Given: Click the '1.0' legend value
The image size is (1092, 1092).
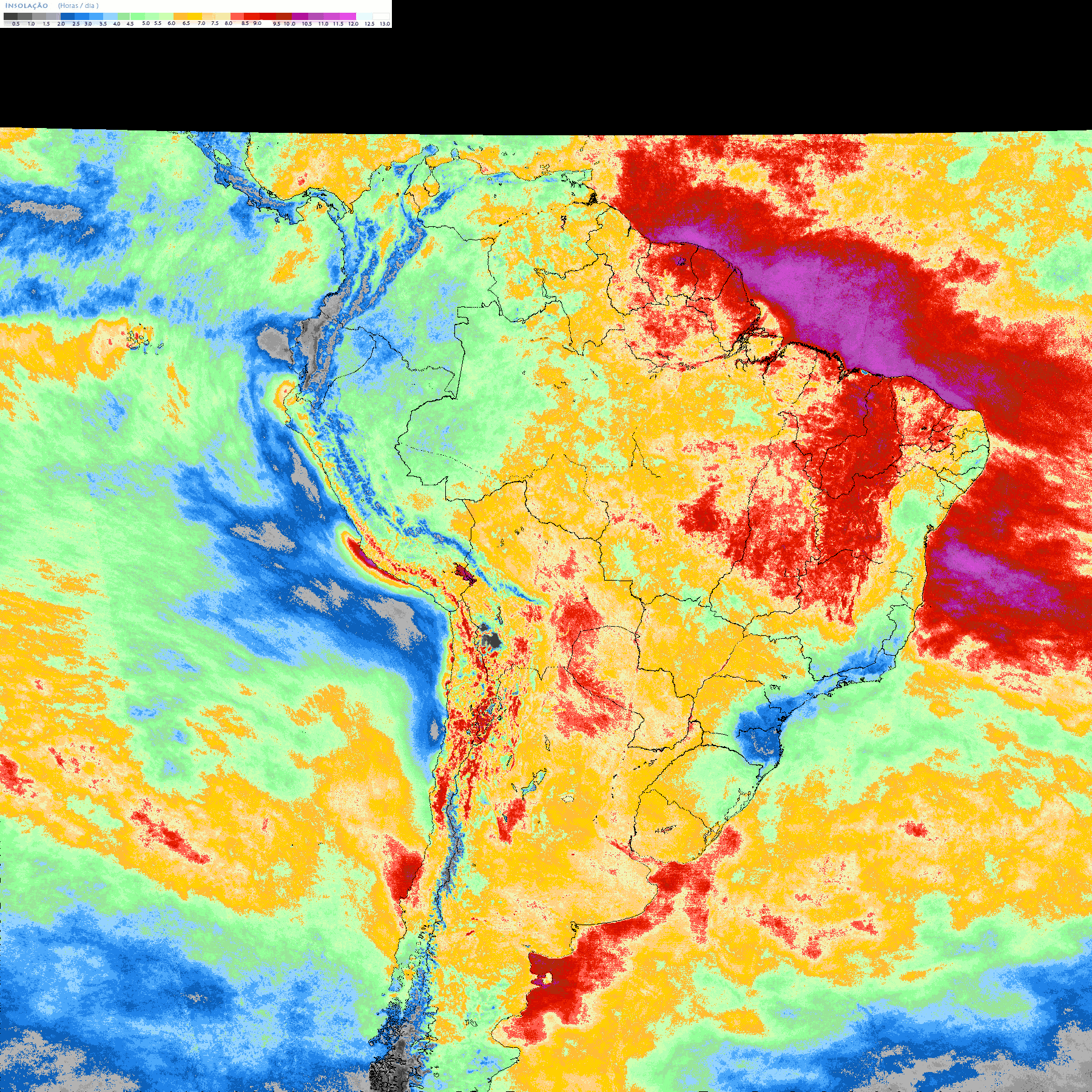Looking at the screenshot, I should coord(31,24).
